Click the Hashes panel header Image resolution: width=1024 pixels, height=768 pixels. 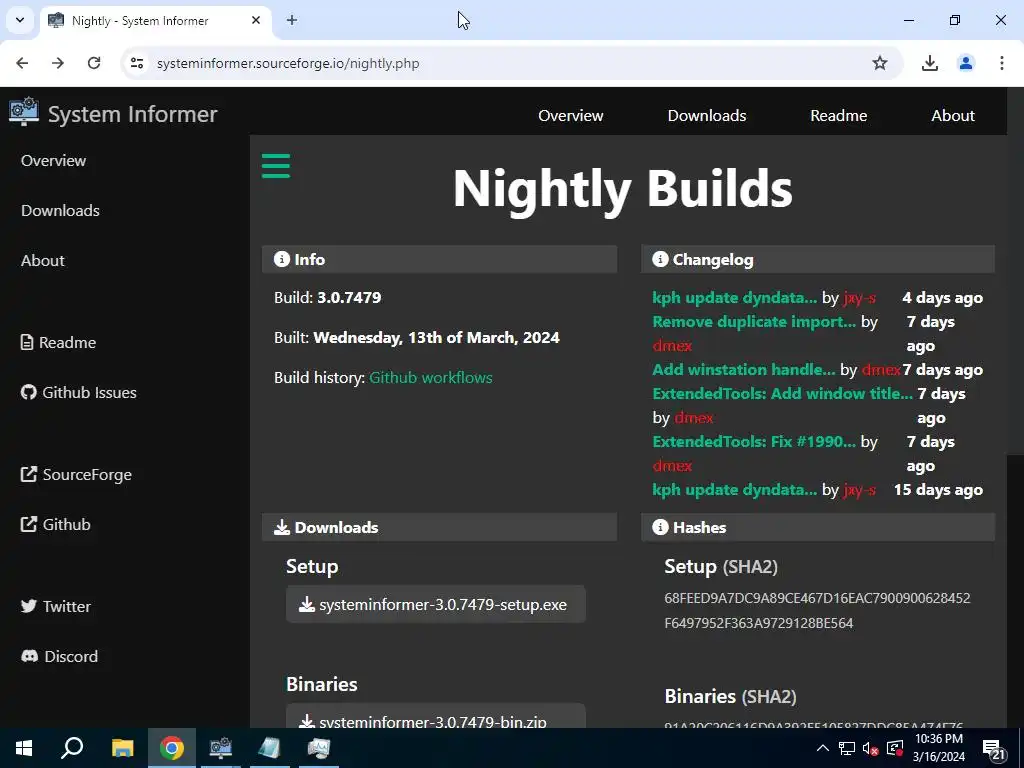[818, 527]
